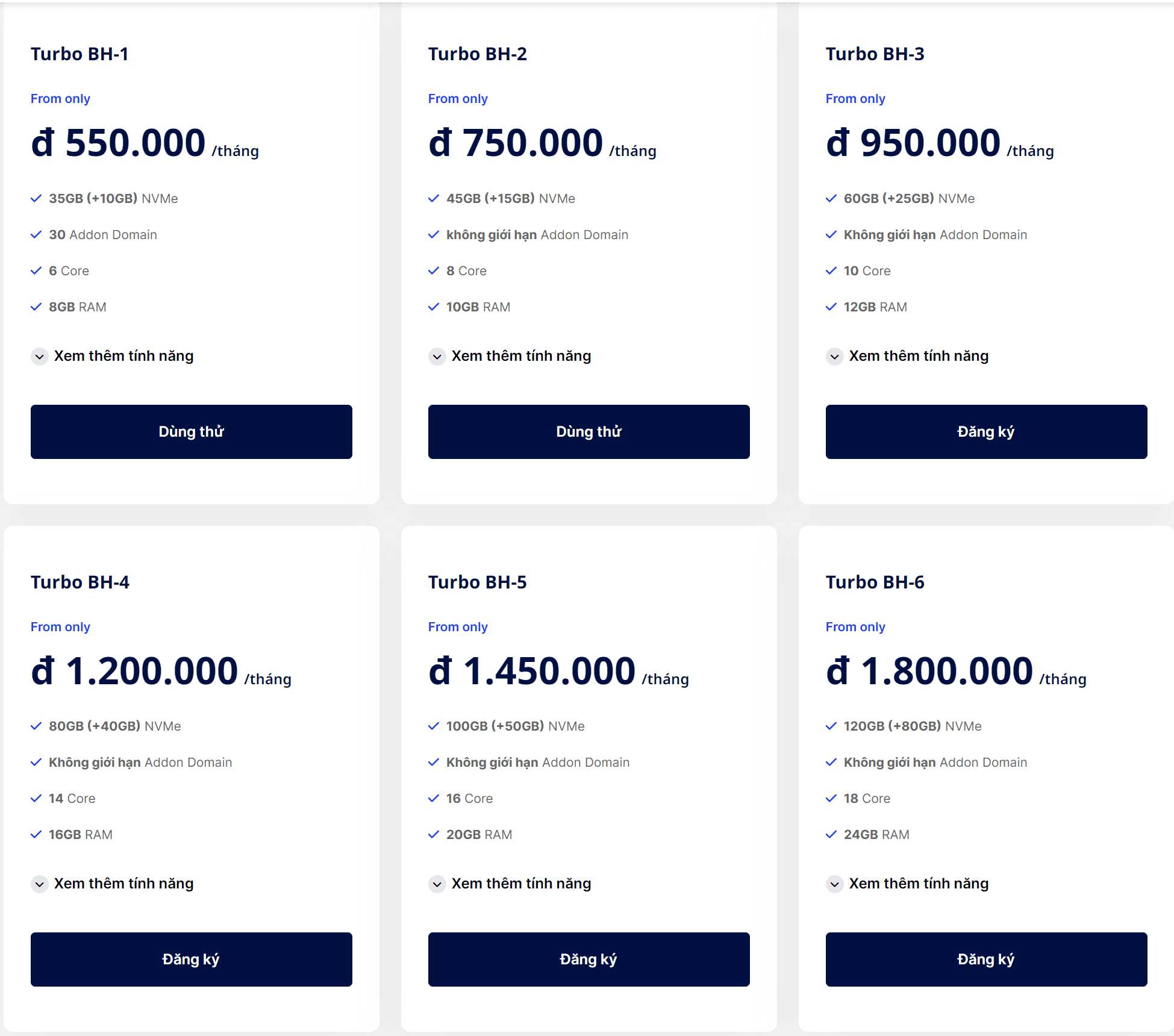Open the chevron for Turbo BH-5 features
1174x1036 pixels.
coord(437,884)
